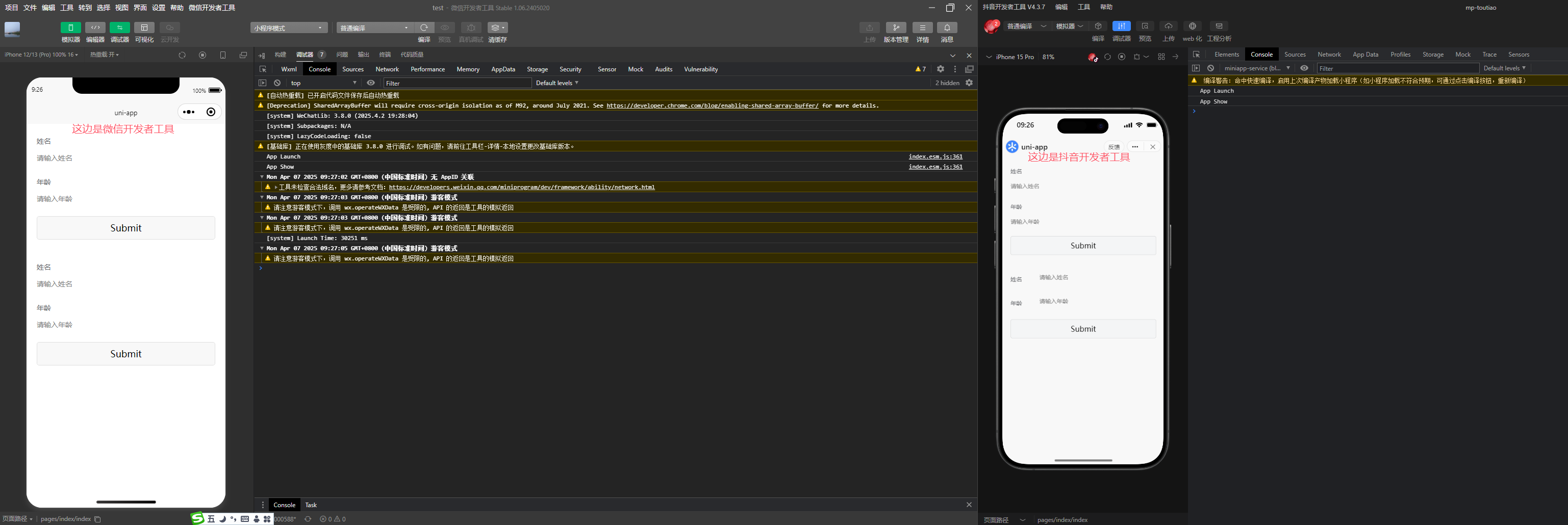Detach WeChat simulator window icon

pyautogui.click(x=243, y=56)
